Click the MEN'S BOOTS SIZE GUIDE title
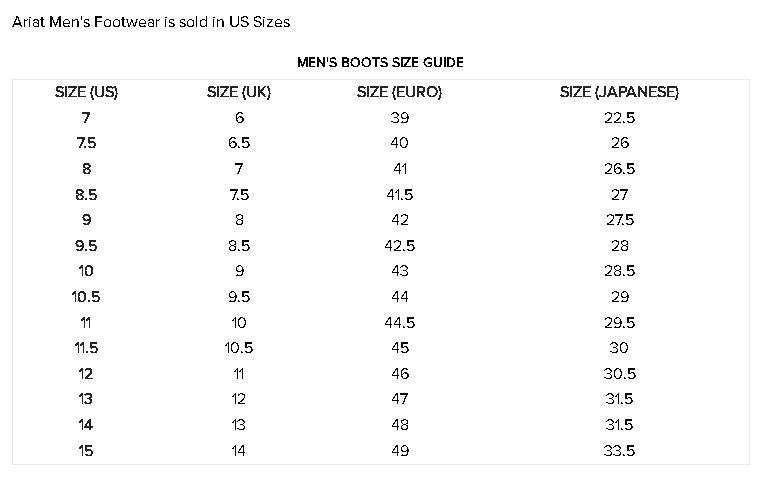Viewport: 761px width, 489px height. [x=380, y=62]
